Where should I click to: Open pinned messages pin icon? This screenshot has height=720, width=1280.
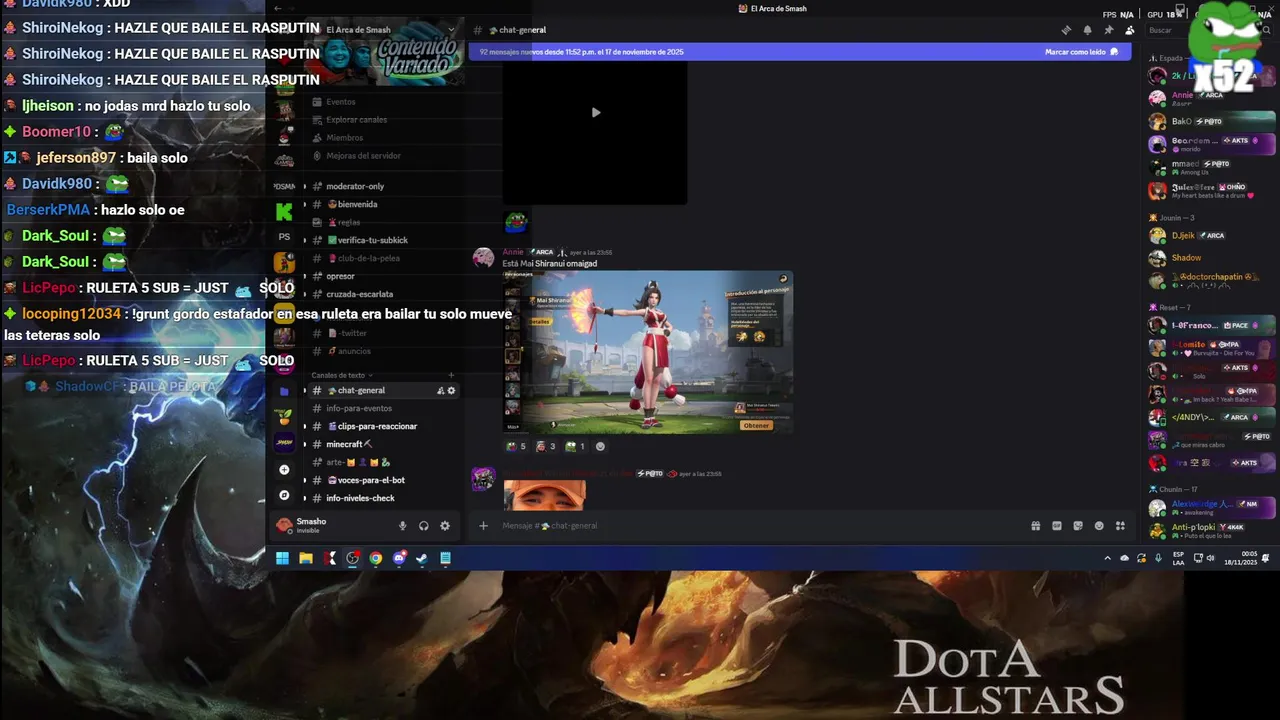1108,30
